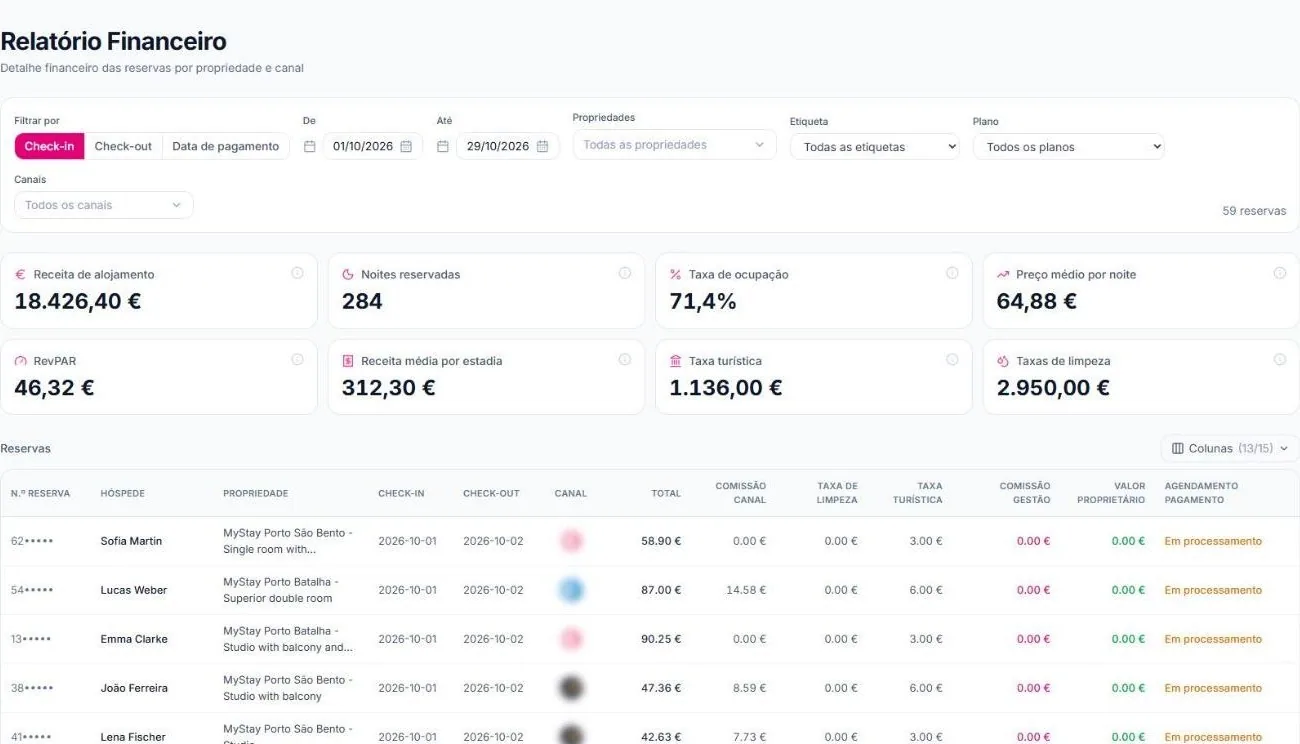Click guest name Sofia Martin
This screenshot has width=1300, height=744.
tap(131, 541)
